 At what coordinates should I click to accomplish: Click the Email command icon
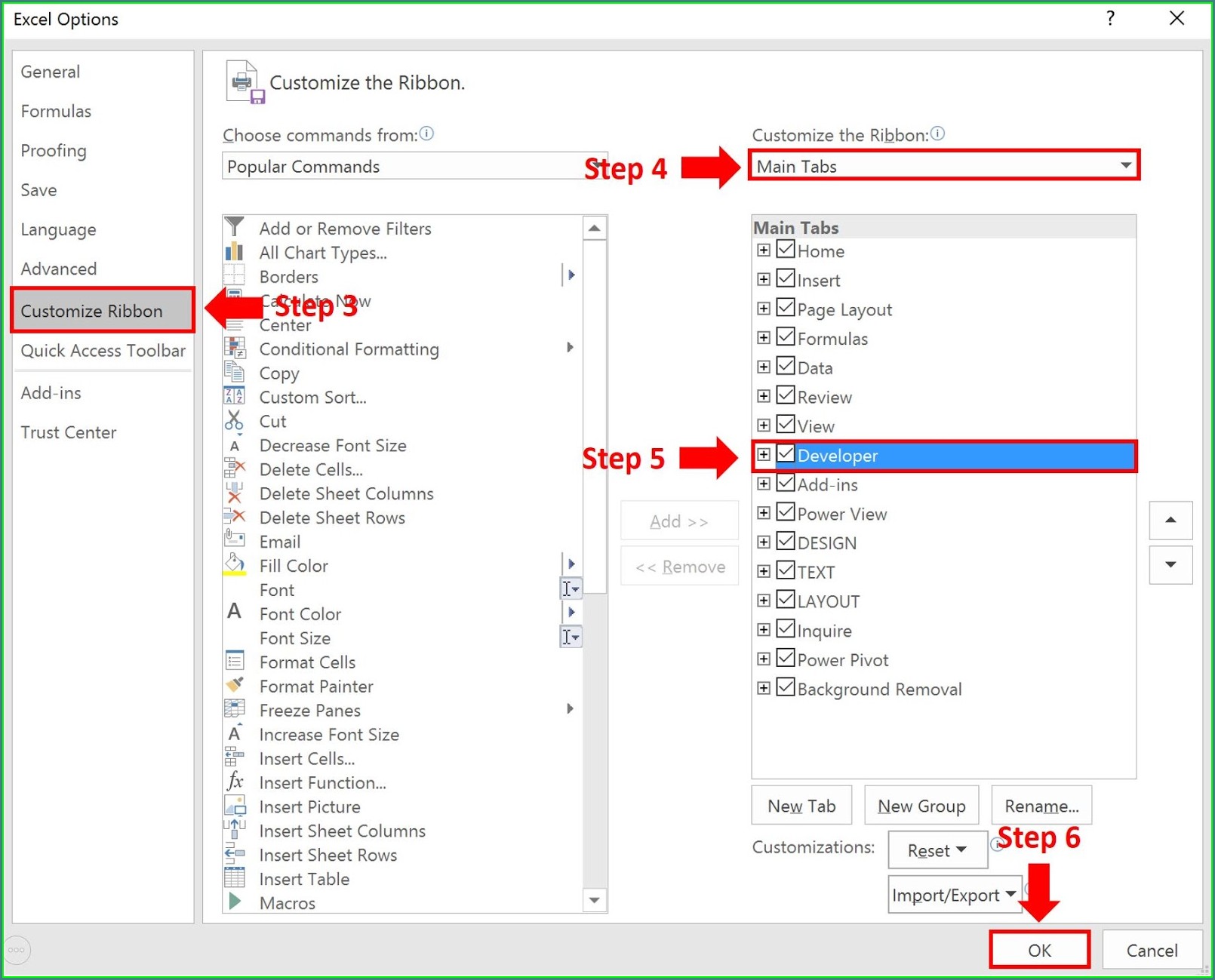click(x=235, y=539)
